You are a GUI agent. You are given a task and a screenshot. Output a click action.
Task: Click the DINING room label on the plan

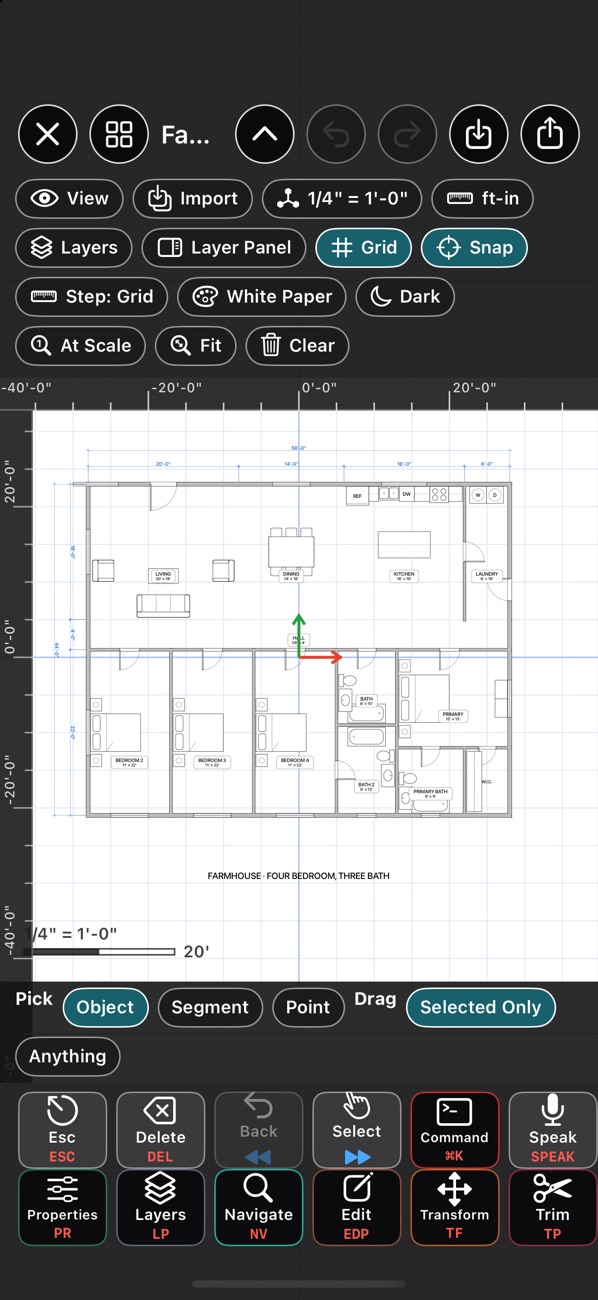(291, 576)
